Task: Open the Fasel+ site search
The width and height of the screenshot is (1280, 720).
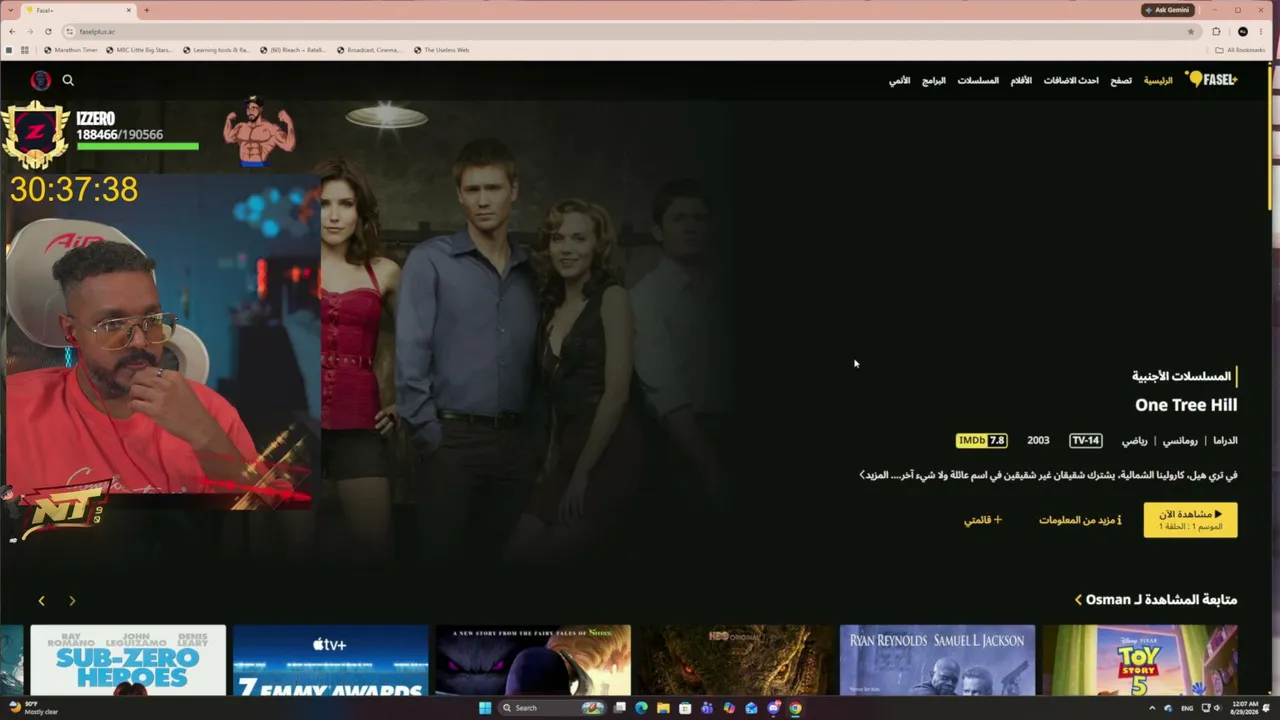Action: [68, 80]
